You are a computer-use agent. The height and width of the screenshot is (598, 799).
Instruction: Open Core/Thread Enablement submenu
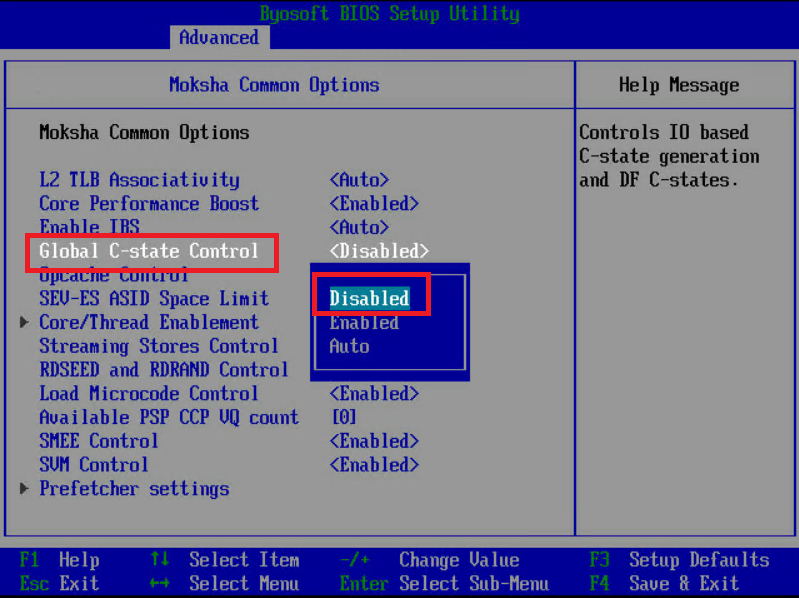[x=149, y=322]
